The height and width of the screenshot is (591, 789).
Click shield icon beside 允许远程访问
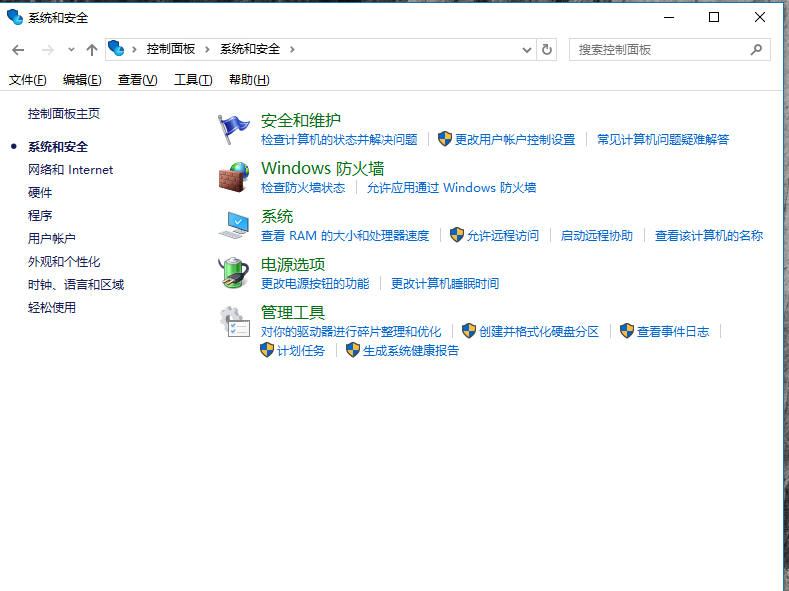457,234
